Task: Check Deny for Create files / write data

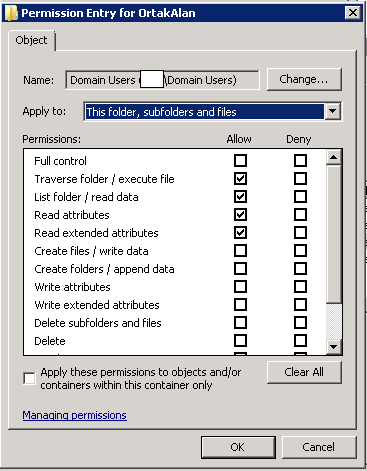Action: 300,251
